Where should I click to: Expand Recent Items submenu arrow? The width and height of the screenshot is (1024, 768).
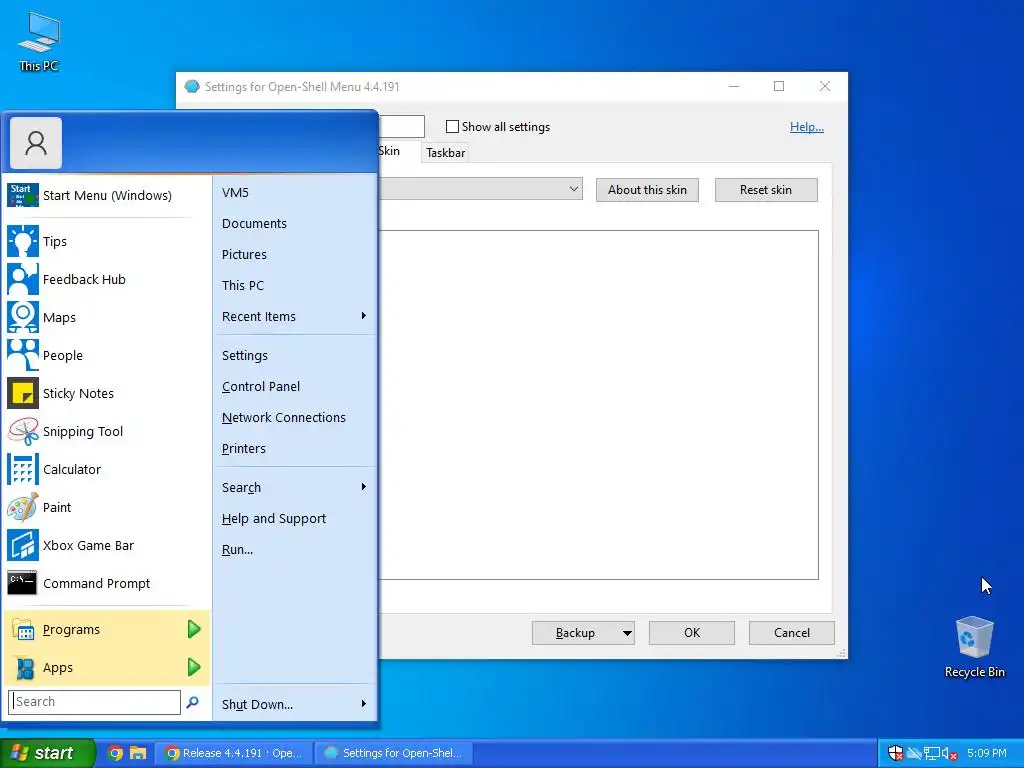[364, 316]
